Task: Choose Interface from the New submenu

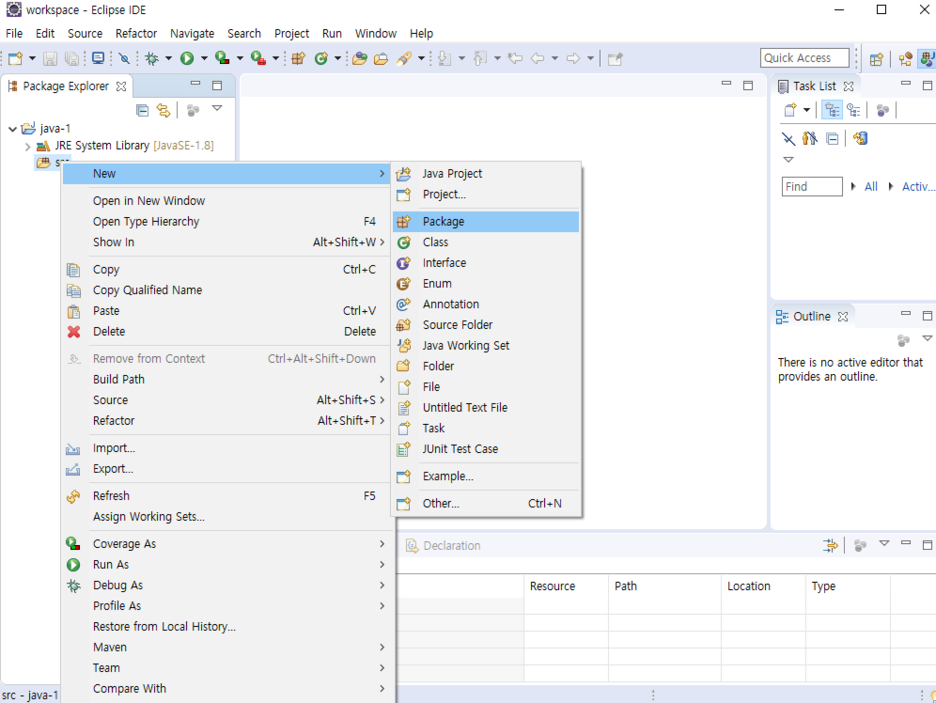Action: point(486,263)
